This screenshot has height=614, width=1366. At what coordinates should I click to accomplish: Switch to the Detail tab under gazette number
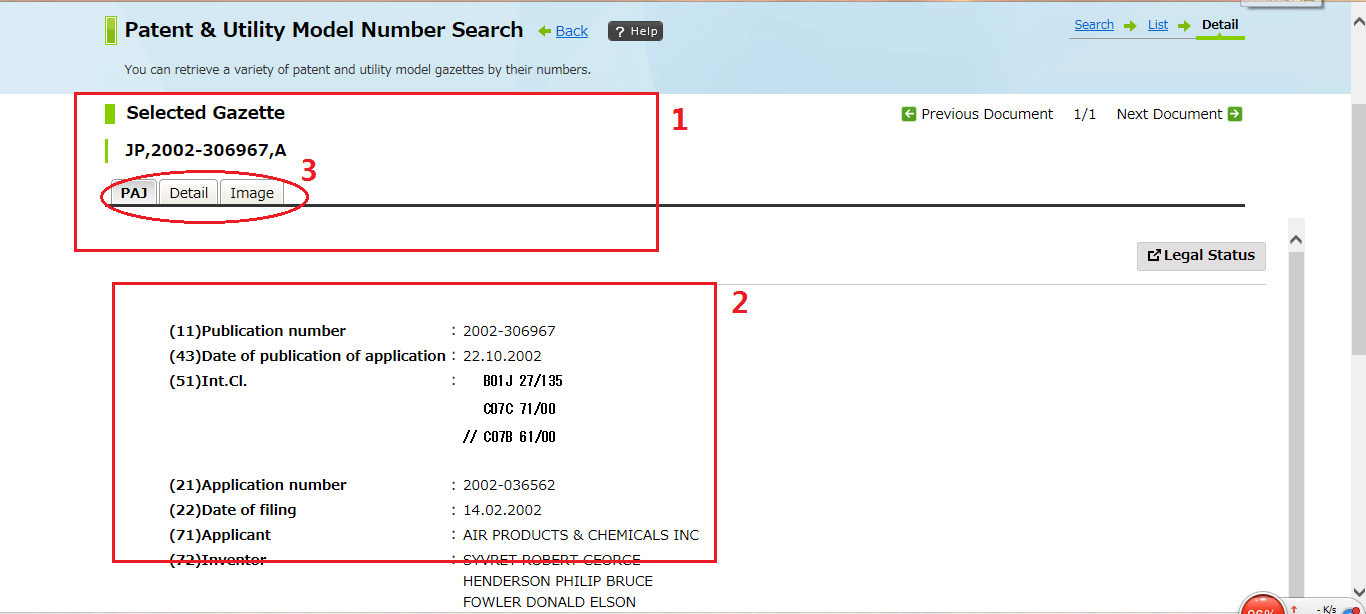click(x=188, y=193)
